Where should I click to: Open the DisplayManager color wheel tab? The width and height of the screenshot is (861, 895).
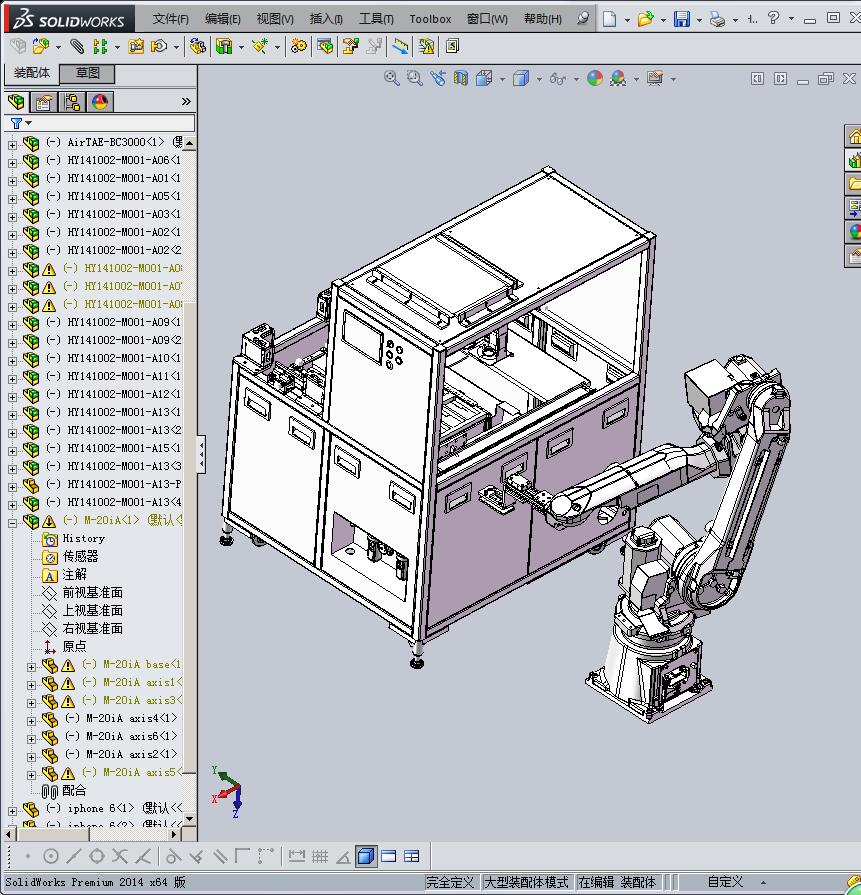coord(100,102)
